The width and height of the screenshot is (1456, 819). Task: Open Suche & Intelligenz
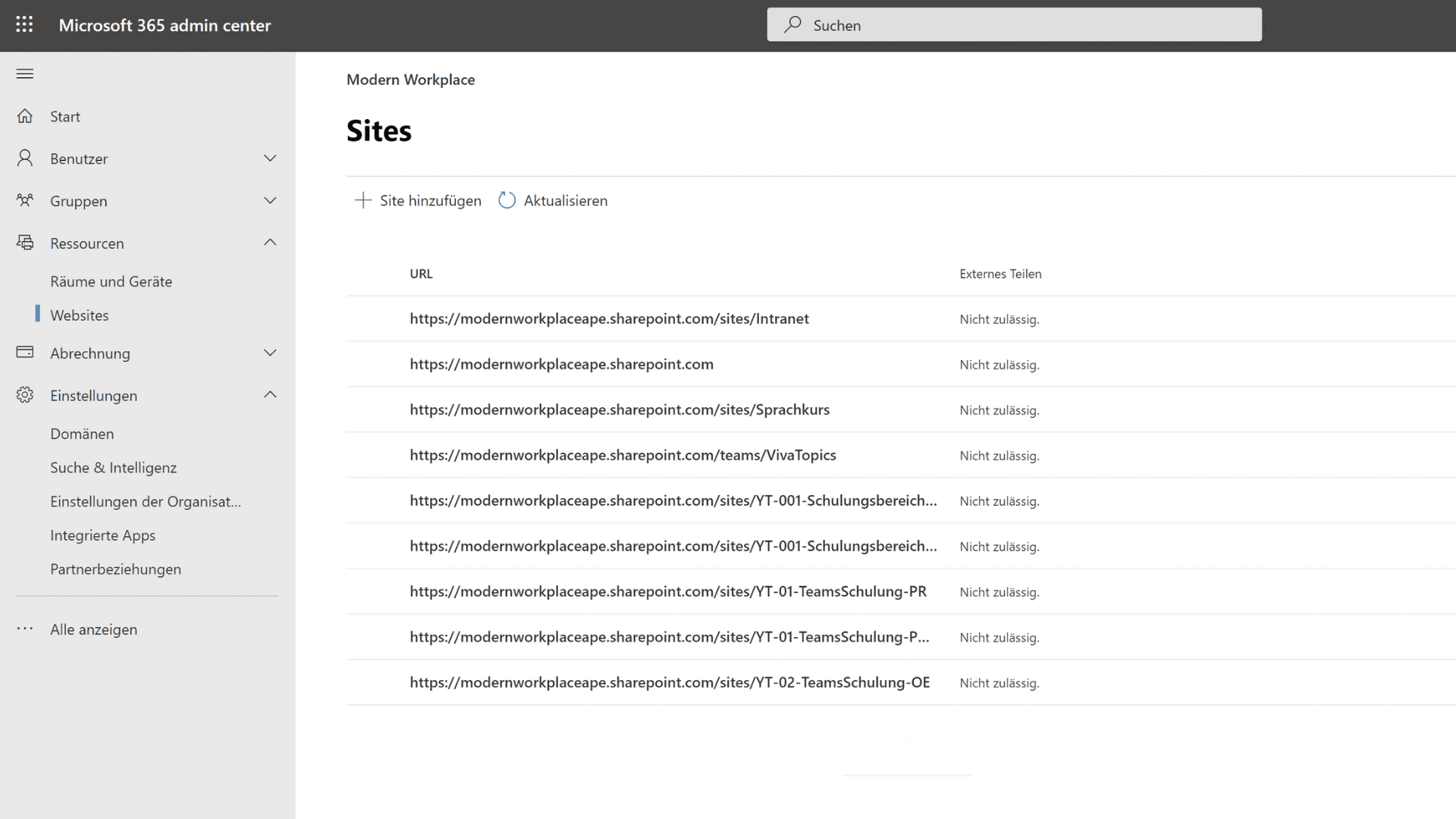113,468
